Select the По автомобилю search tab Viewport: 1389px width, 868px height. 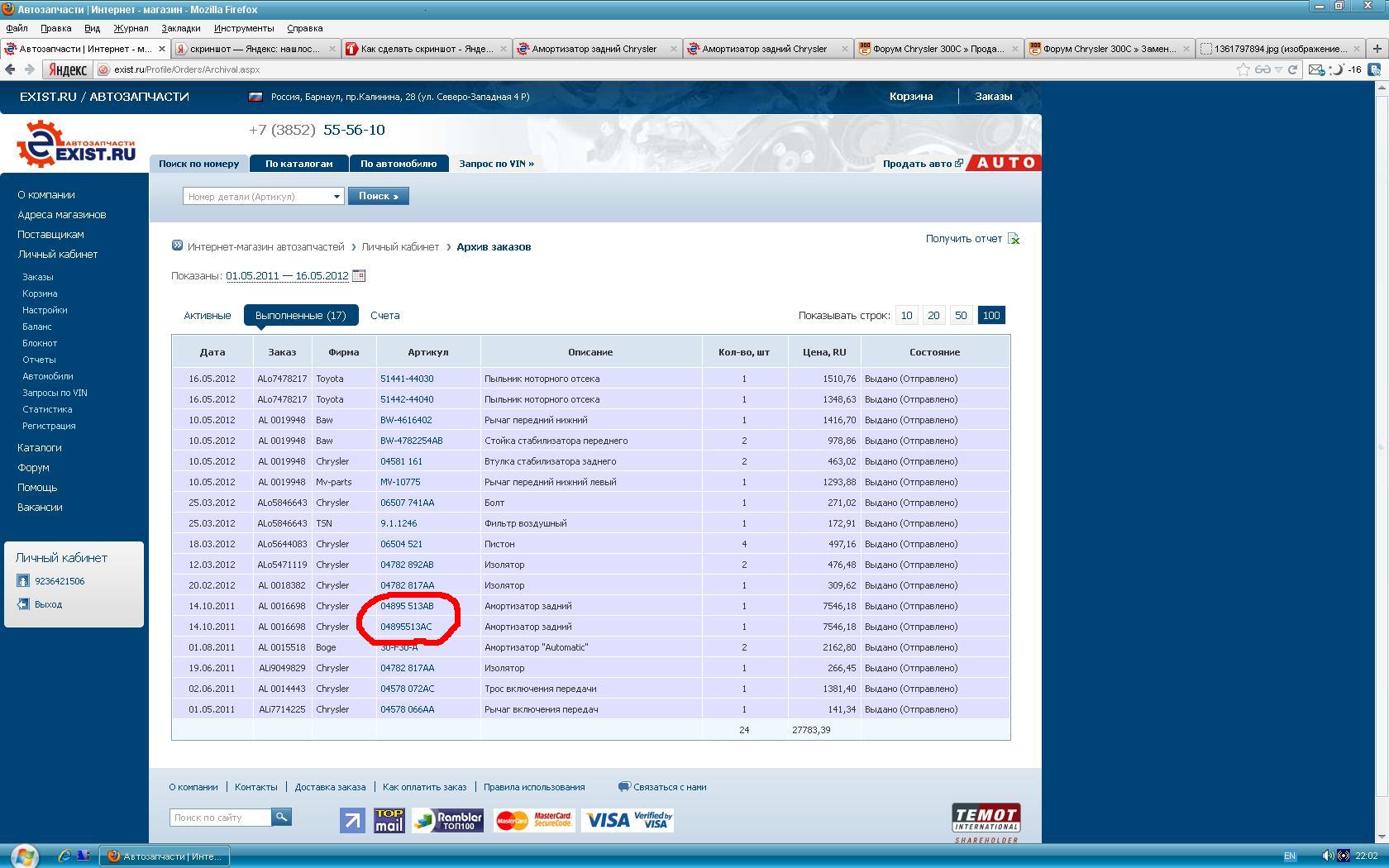pos(399,164)
